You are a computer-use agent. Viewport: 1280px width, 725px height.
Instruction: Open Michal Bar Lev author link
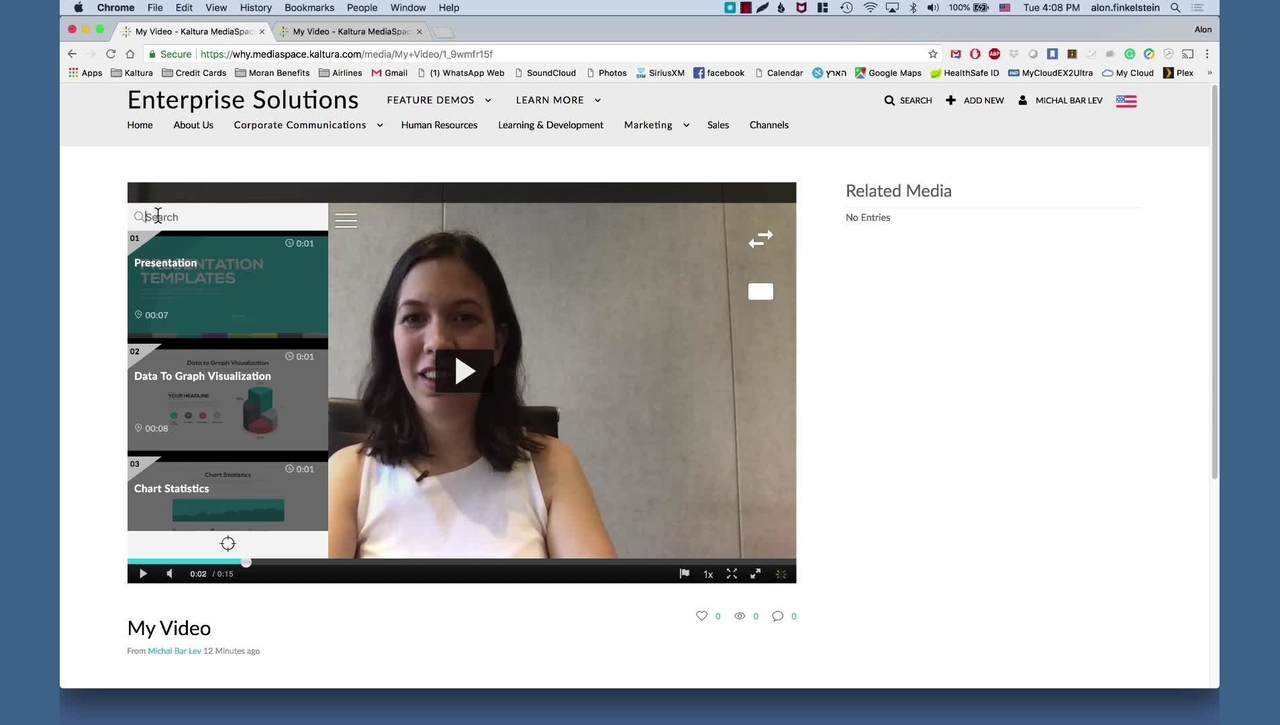(x=174, y=651)
